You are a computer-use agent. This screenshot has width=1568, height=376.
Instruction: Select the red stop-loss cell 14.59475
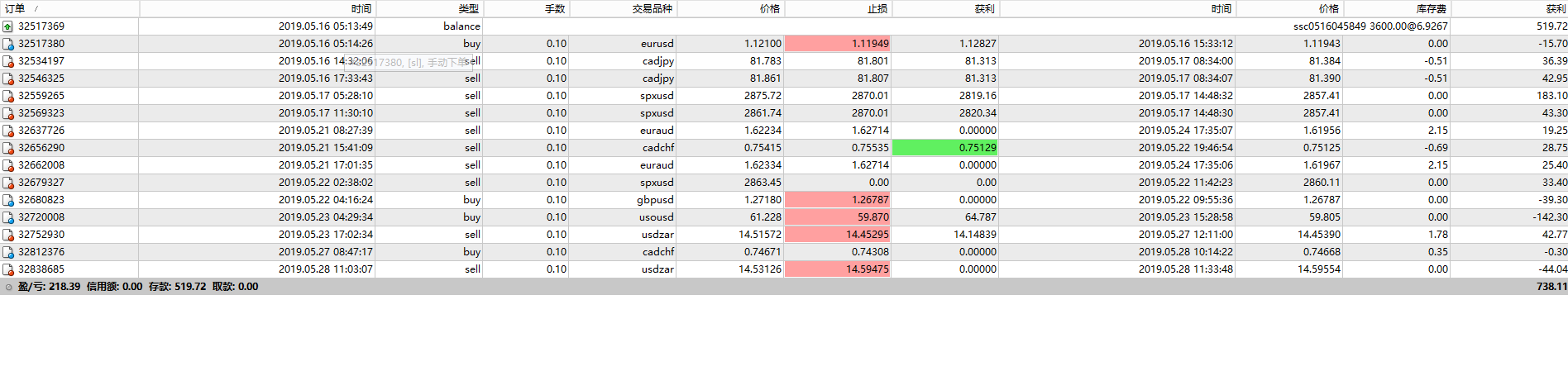click(x=838, y=269)
